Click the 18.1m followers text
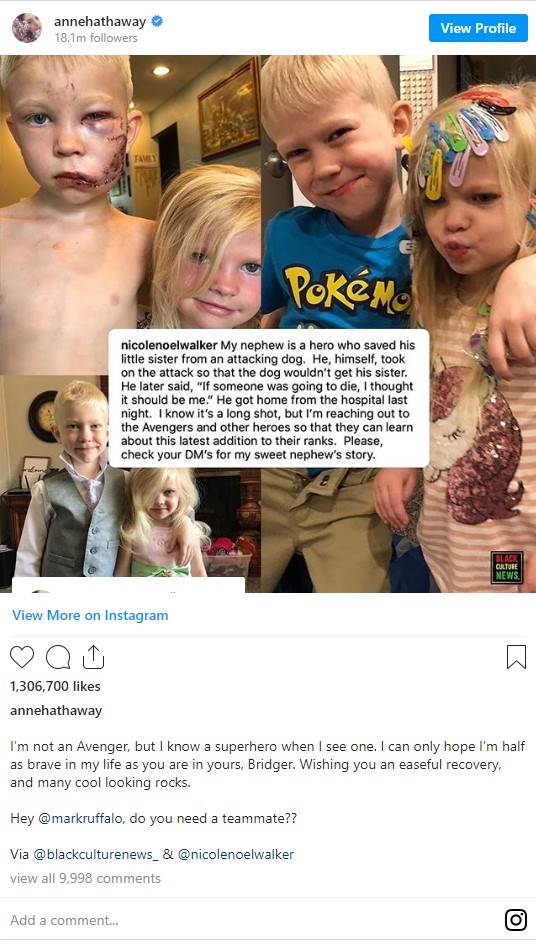This screenshot has width=536, height=945. (x=96, y=38)
